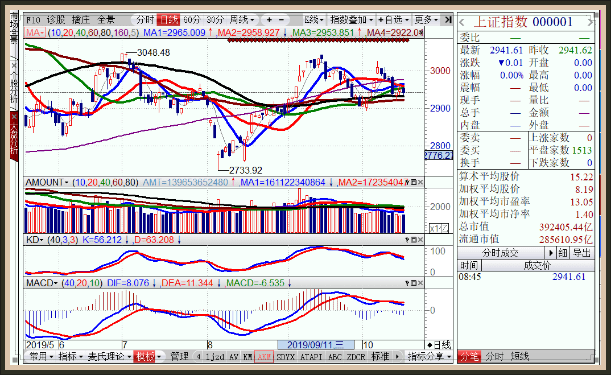
Task: Click the play arrow next to 分时成交
Action: [x=550, y=253]
